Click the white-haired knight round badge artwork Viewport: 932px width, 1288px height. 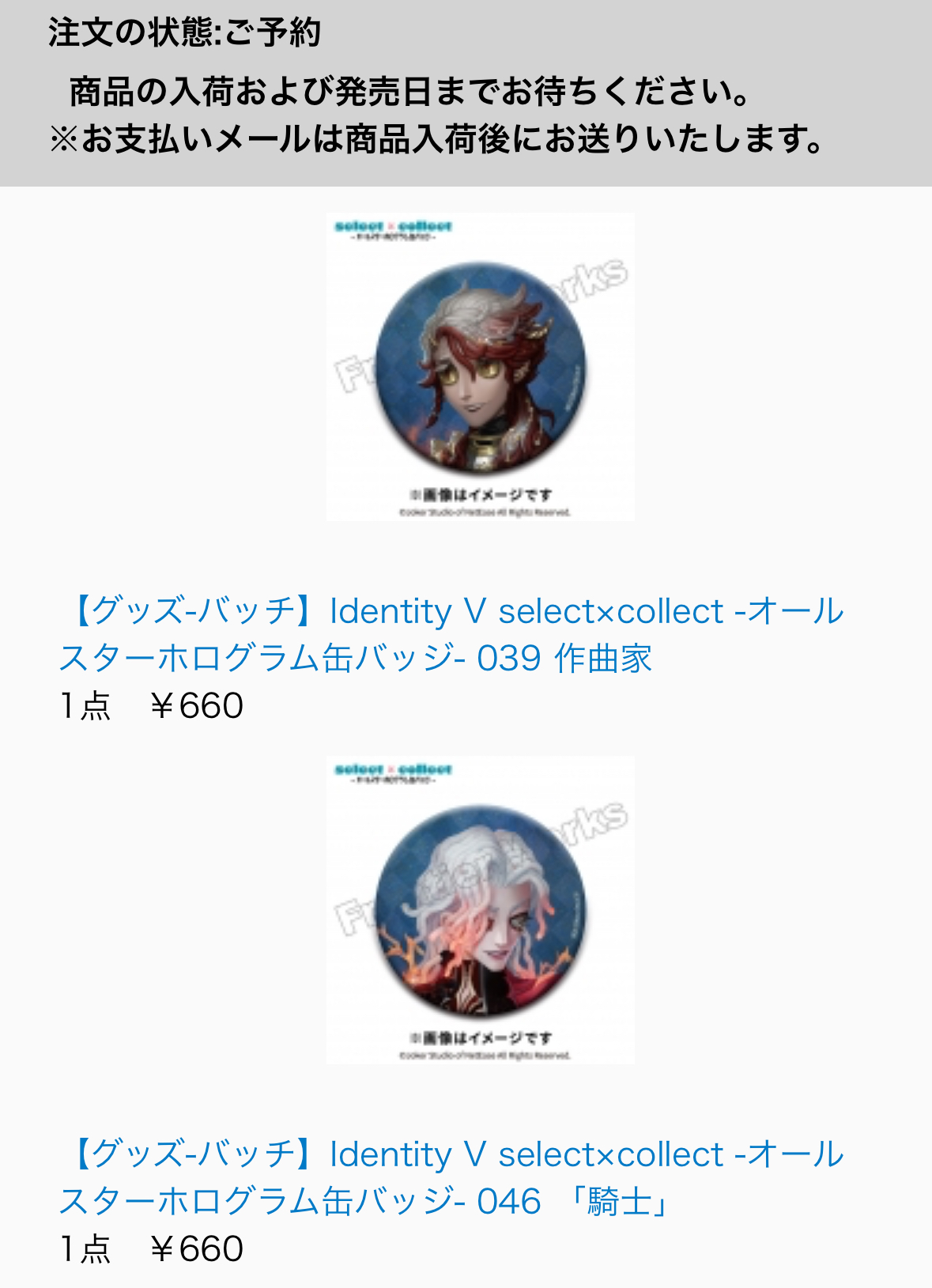(481, 912)
